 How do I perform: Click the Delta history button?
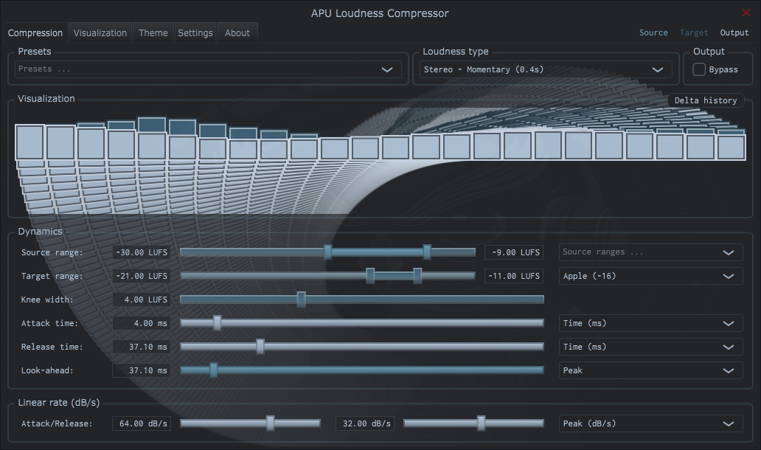click(x=706, y=100)
